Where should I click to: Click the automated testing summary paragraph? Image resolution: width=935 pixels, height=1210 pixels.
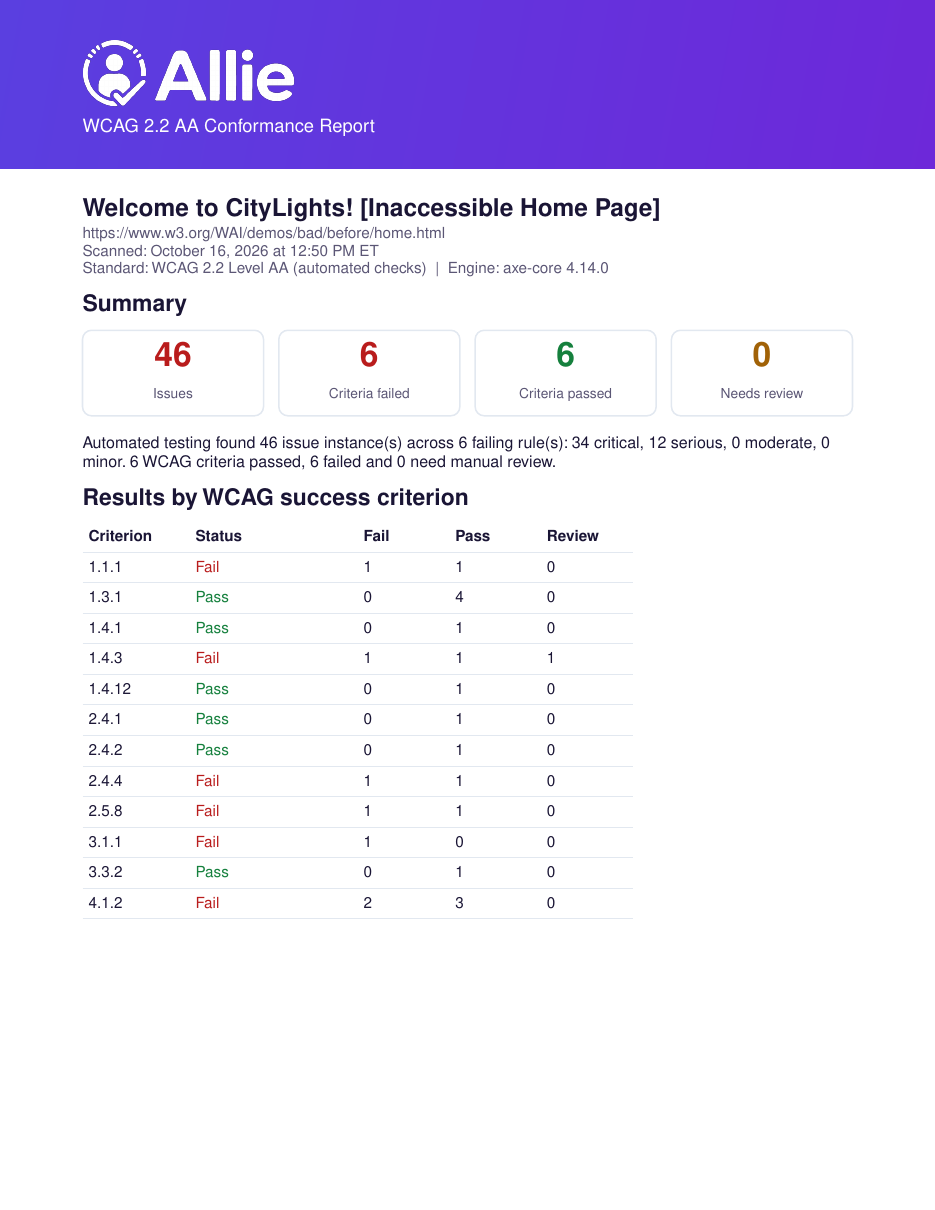456,452
